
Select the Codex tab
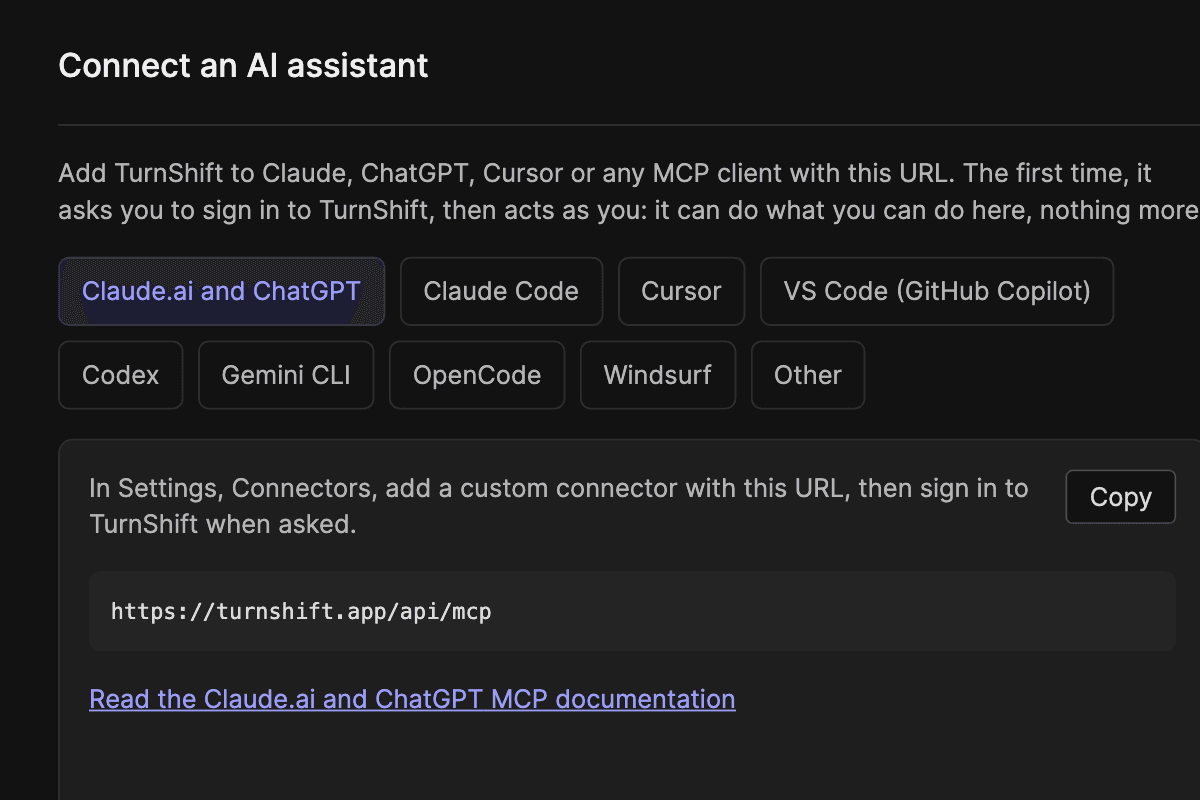tap(121, 375)
